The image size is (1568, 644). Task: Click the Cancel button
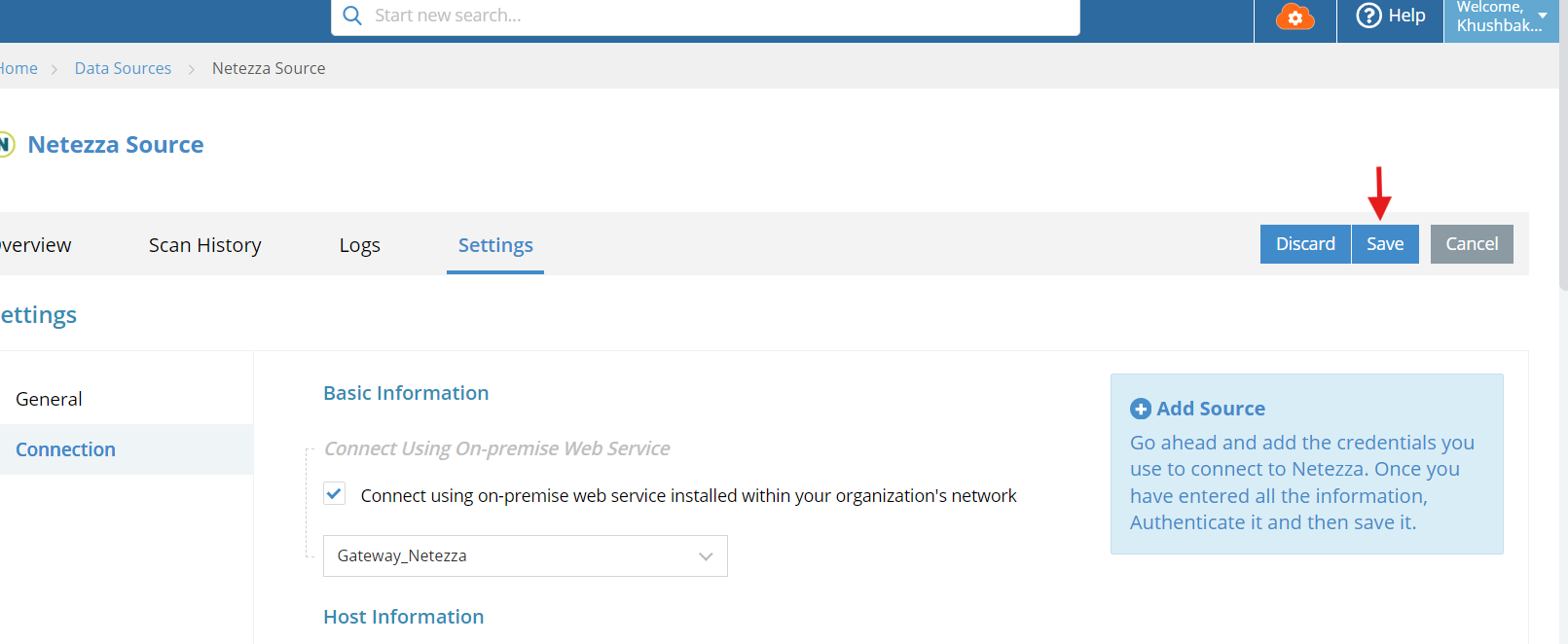[x=1472, y=244]
